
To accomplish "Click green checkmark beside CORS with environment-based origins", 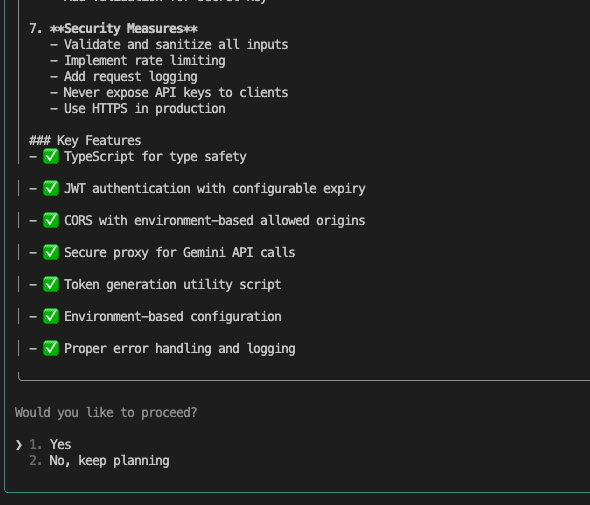I will (x=51, y=220).
